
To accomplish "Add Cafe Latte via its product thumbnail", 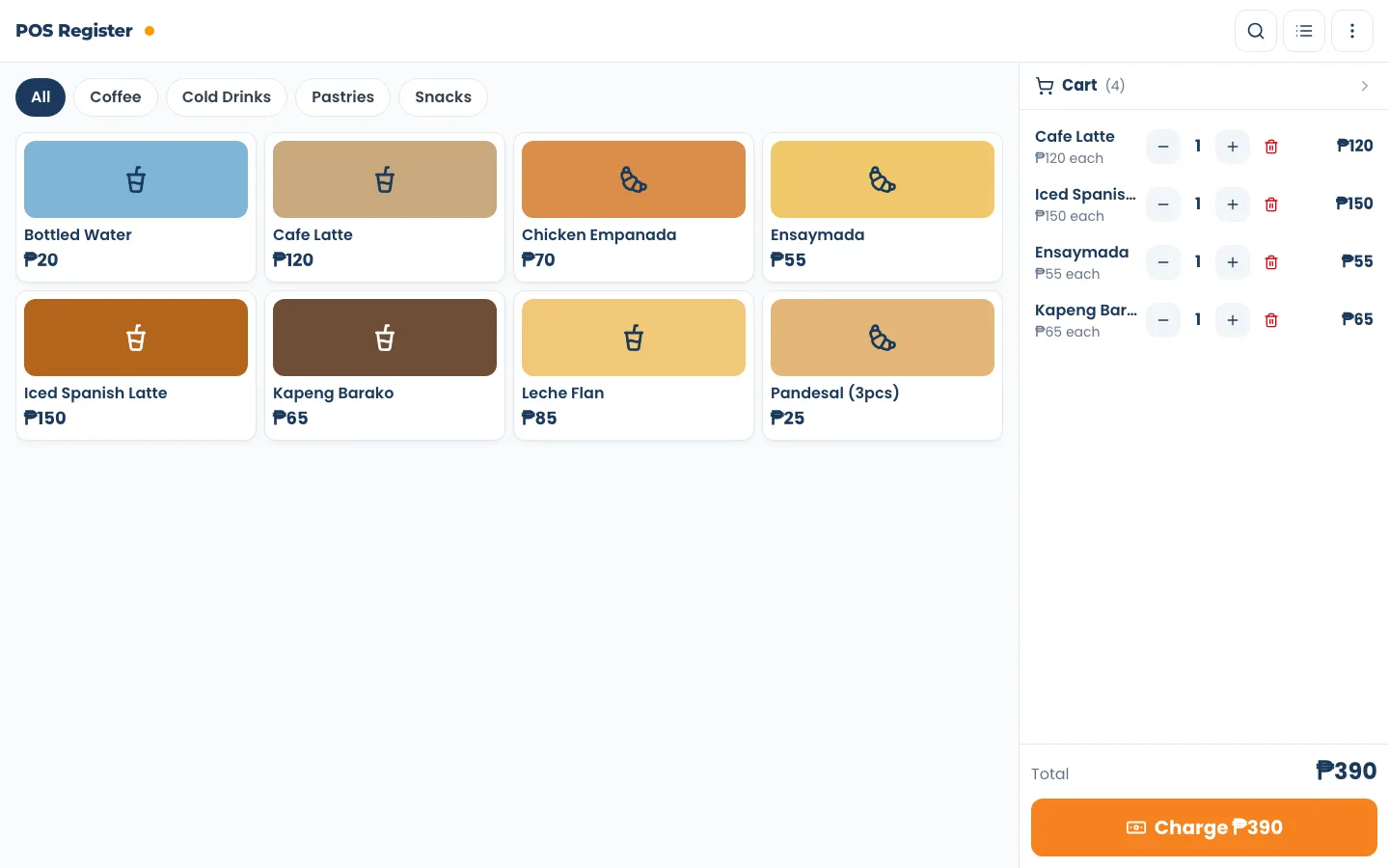I will point(385,179).
